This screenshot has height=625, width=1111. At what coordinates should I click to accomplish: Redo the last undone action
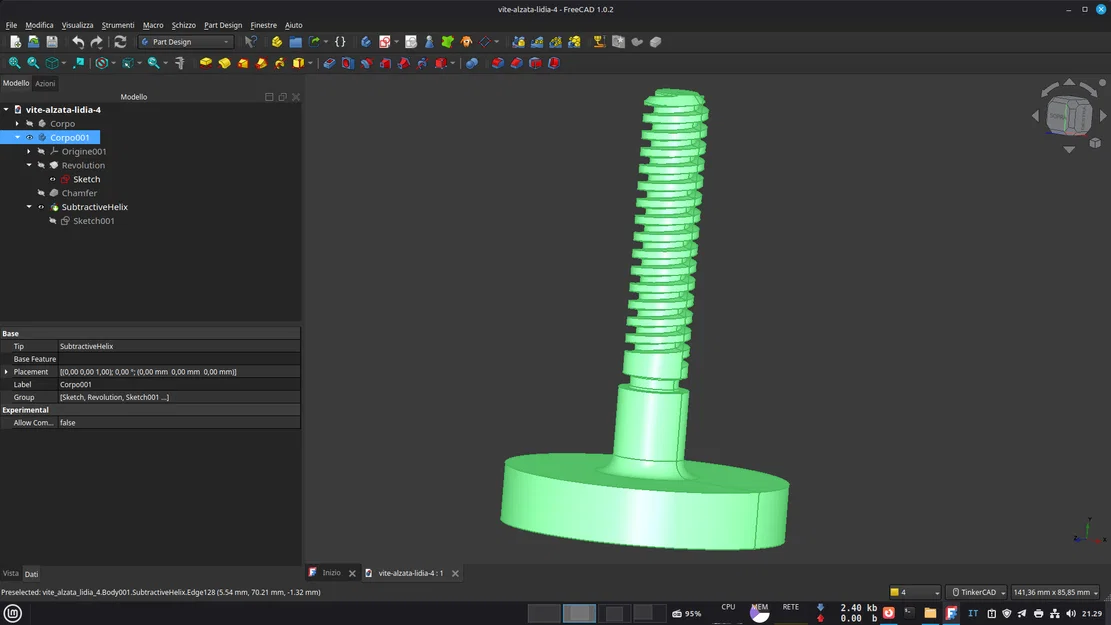pos(96,42)
